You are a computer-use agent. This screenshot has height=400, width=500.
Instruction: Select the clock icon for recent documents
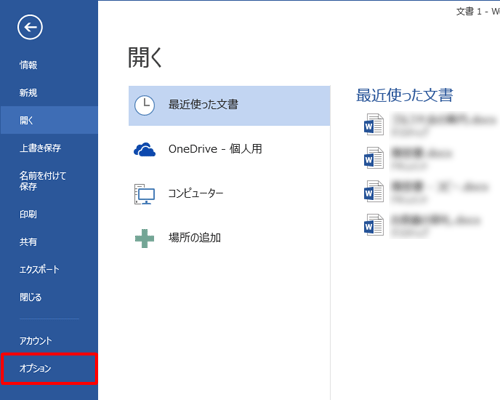pyautogui.click(x=144, y=105)
